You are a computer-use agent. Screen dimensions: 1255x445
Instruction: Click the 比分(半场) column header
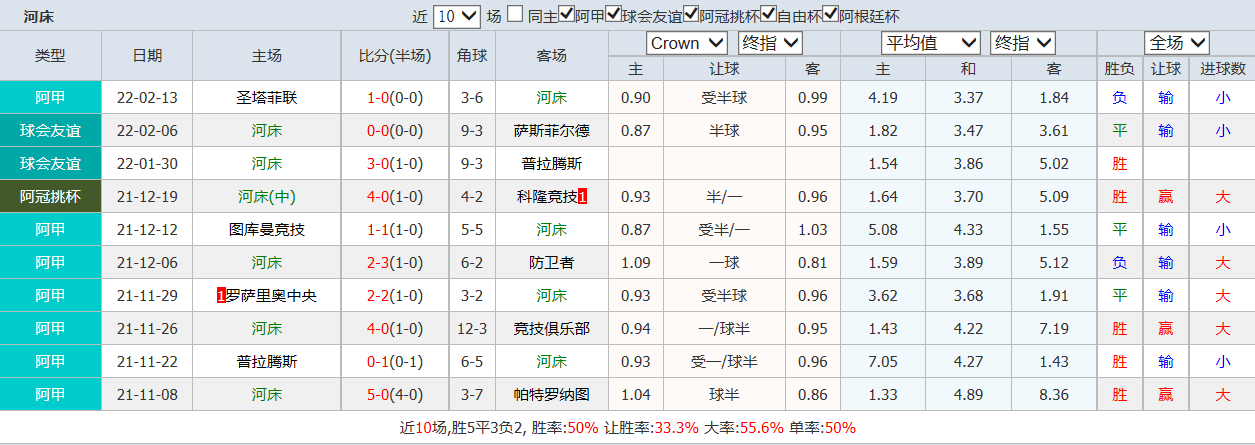coord(395,56)
